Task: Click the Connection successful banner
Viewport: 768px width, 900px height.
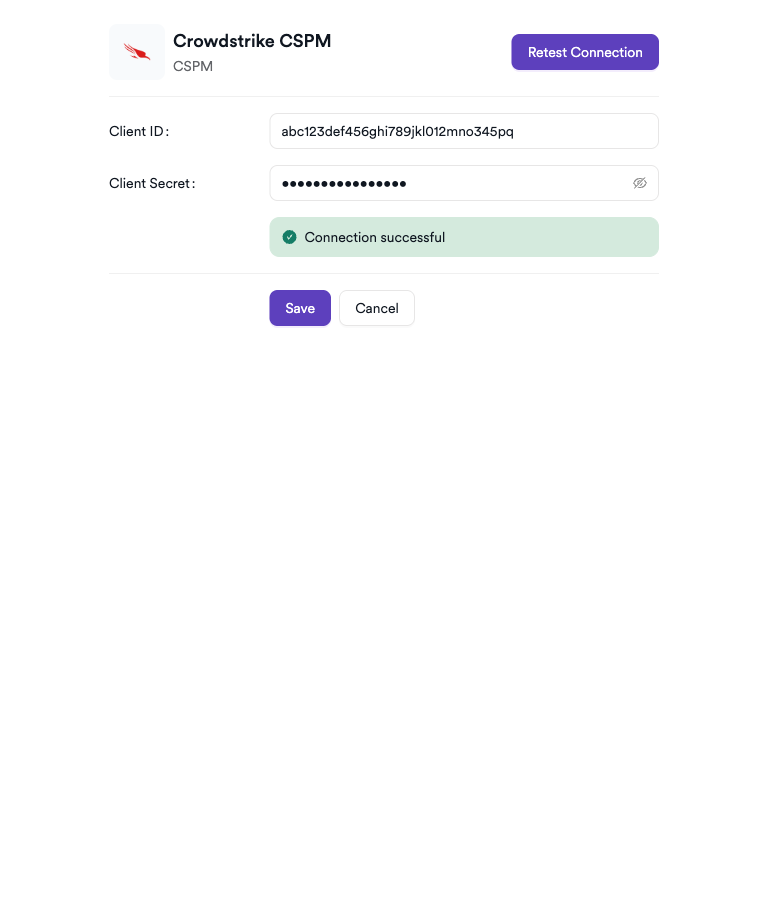Action: (x=464, y=237)
